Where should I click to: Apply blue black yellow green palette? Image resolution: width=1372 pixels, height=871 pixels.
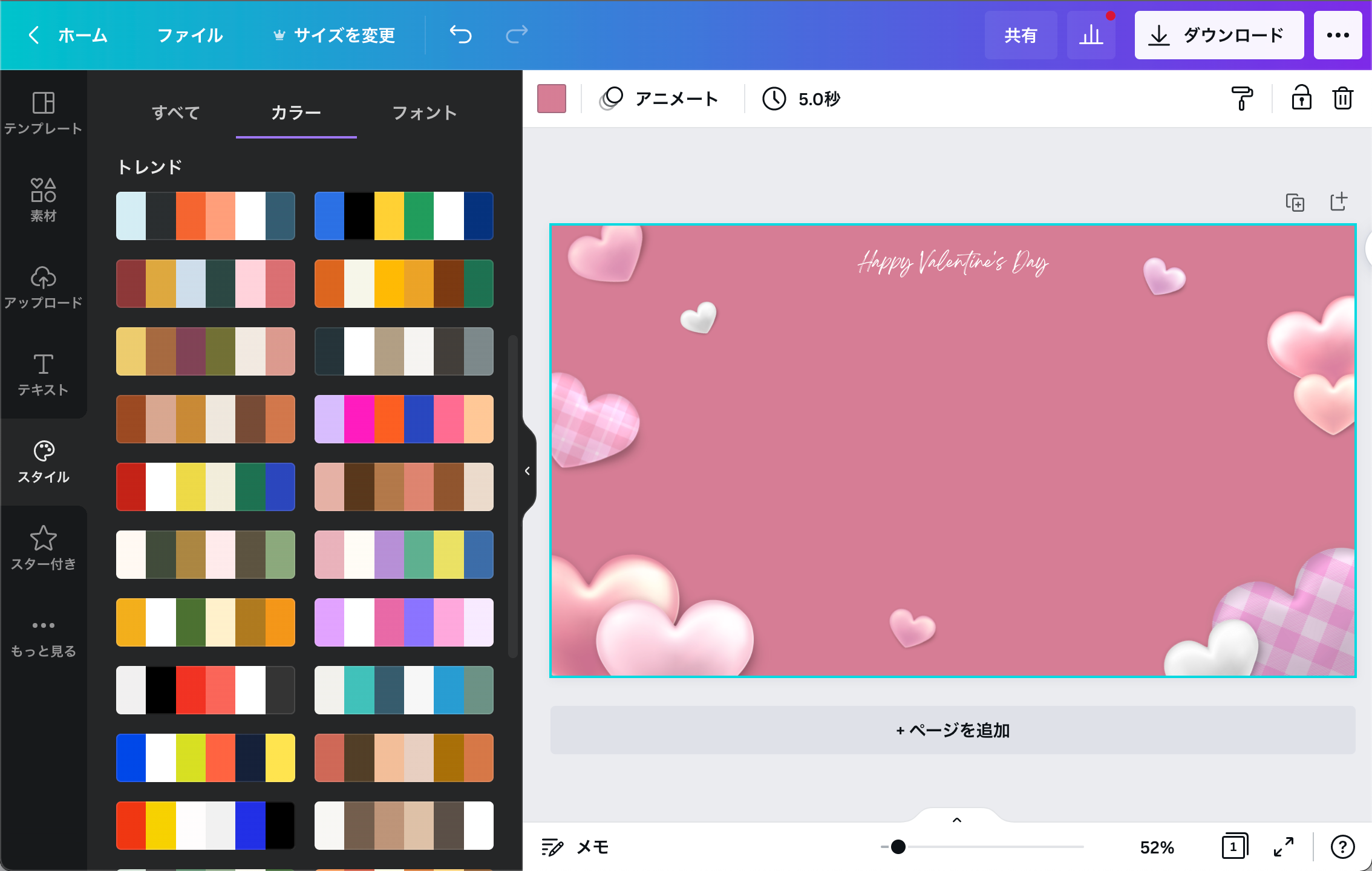(404, 216)
